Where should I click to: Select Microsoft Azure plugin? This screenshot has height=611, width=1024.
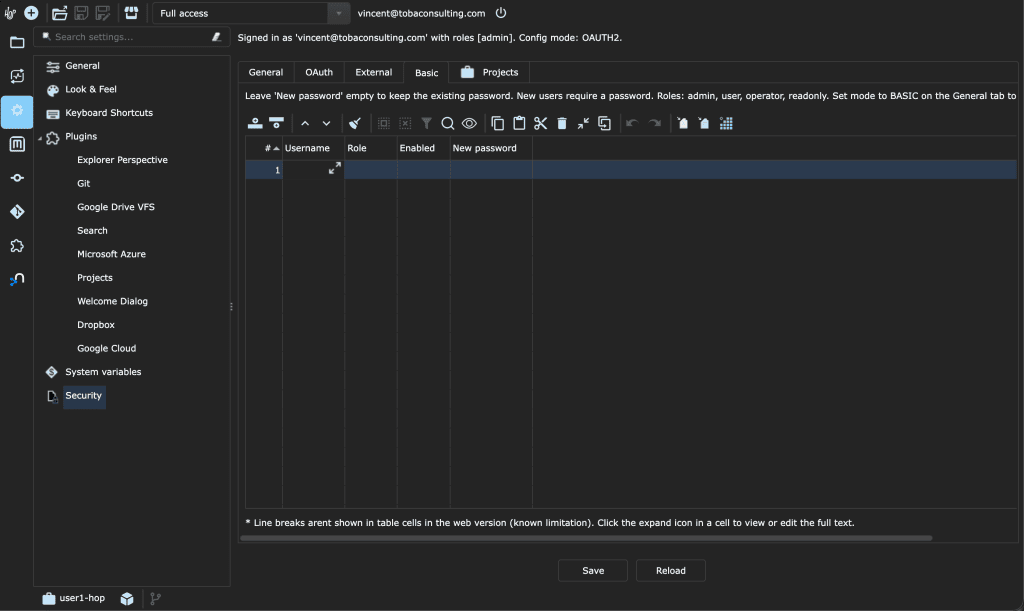click(111, 254)
